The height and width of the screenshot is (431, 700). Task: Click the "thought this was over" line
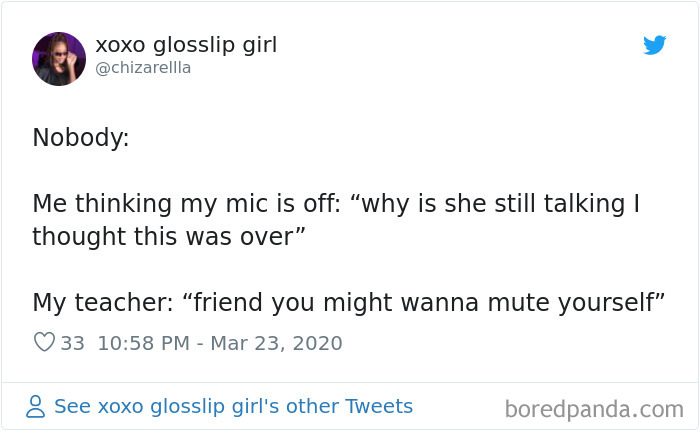[x=167, y=237]
